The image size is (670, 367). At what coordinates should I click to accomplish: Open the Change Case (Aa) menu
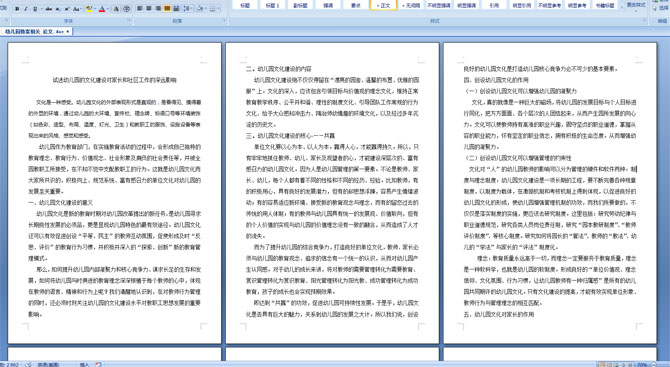tap(77, 9)
